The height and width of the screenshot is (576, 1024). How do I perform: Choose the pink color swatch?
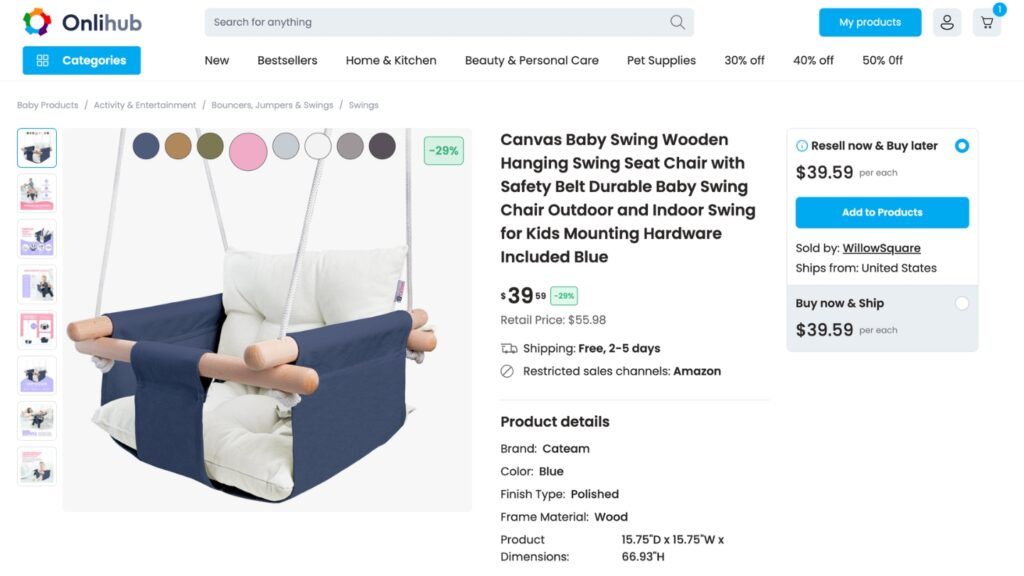tap(248, 151)
